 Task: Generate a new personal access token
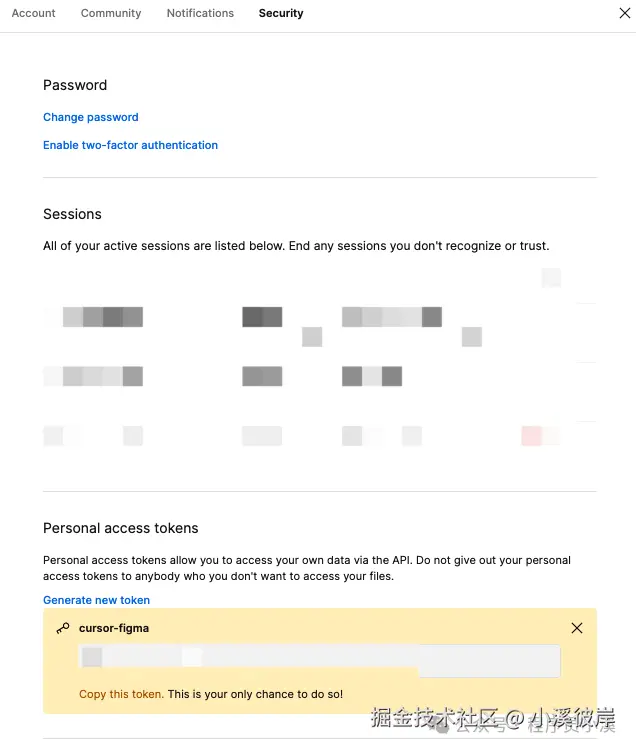click(x=96, y=600)
